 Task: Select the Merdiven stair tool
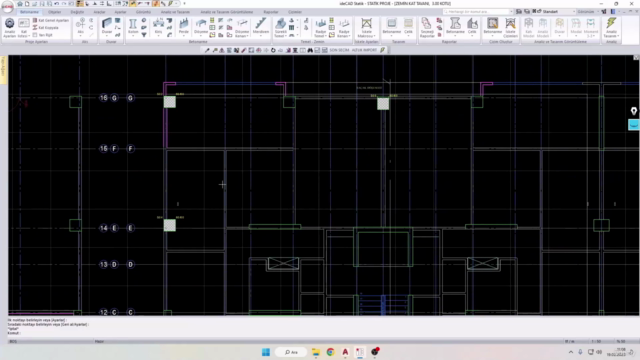click(x=260, y=26)
